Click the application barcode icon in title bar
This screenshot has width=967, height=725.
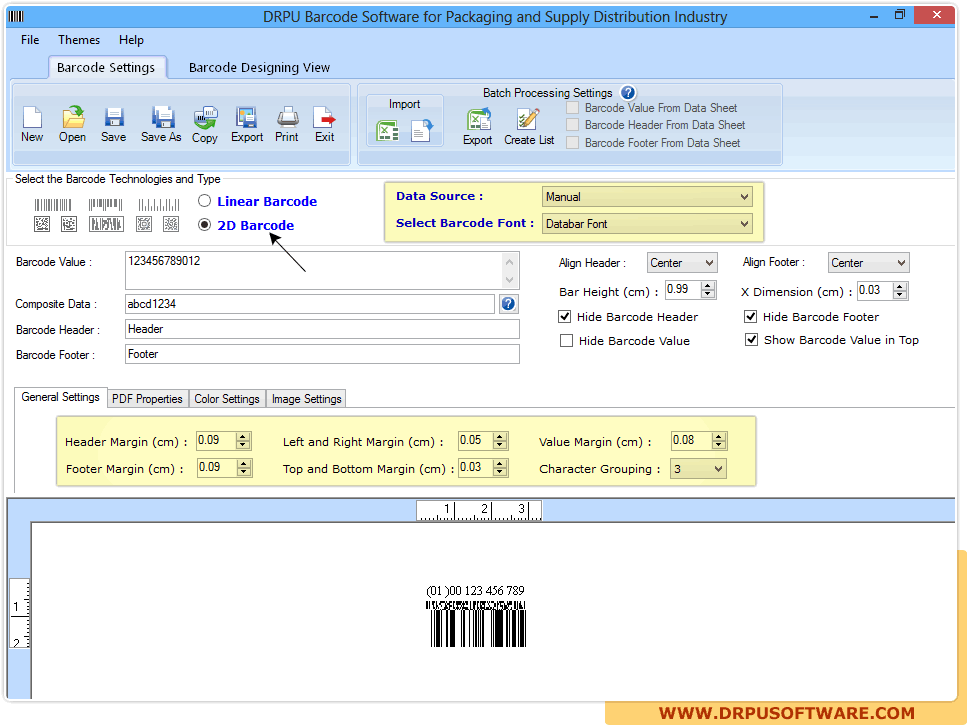pos(17,16)
